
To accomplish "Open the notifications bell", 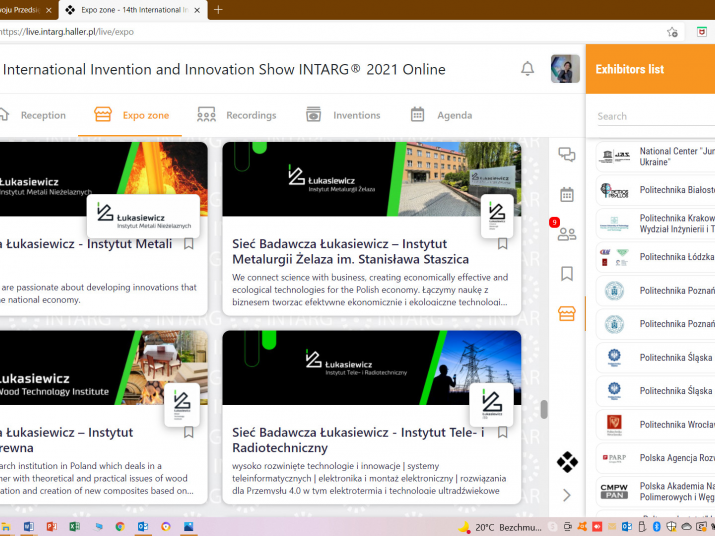I will (x=527, y=69).
